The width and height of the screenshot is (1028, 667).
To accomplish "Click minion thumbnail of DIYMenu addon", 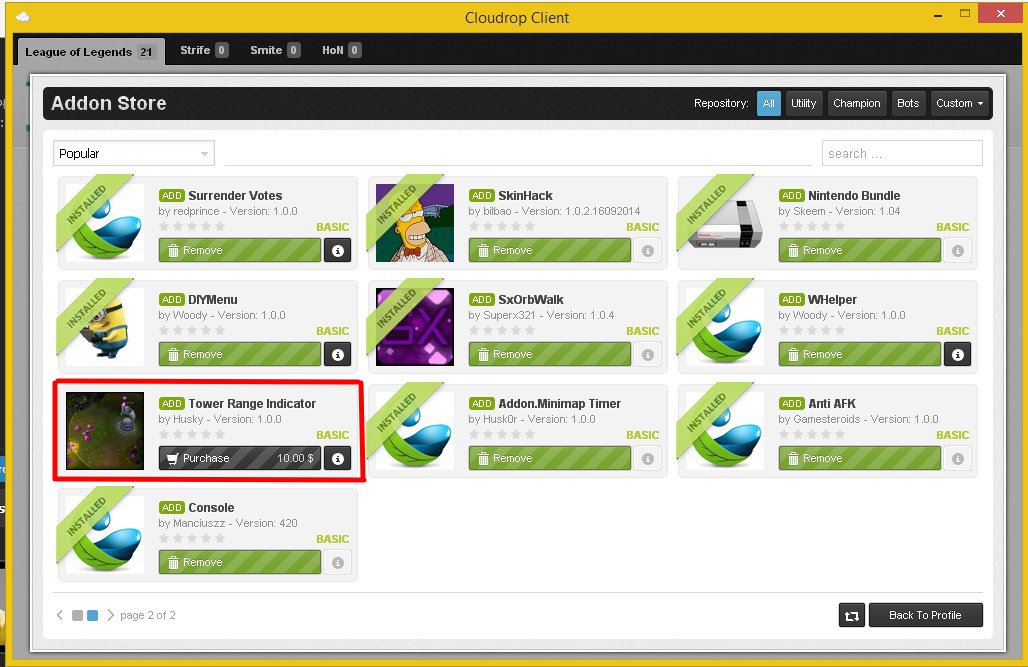I will 105,327.
